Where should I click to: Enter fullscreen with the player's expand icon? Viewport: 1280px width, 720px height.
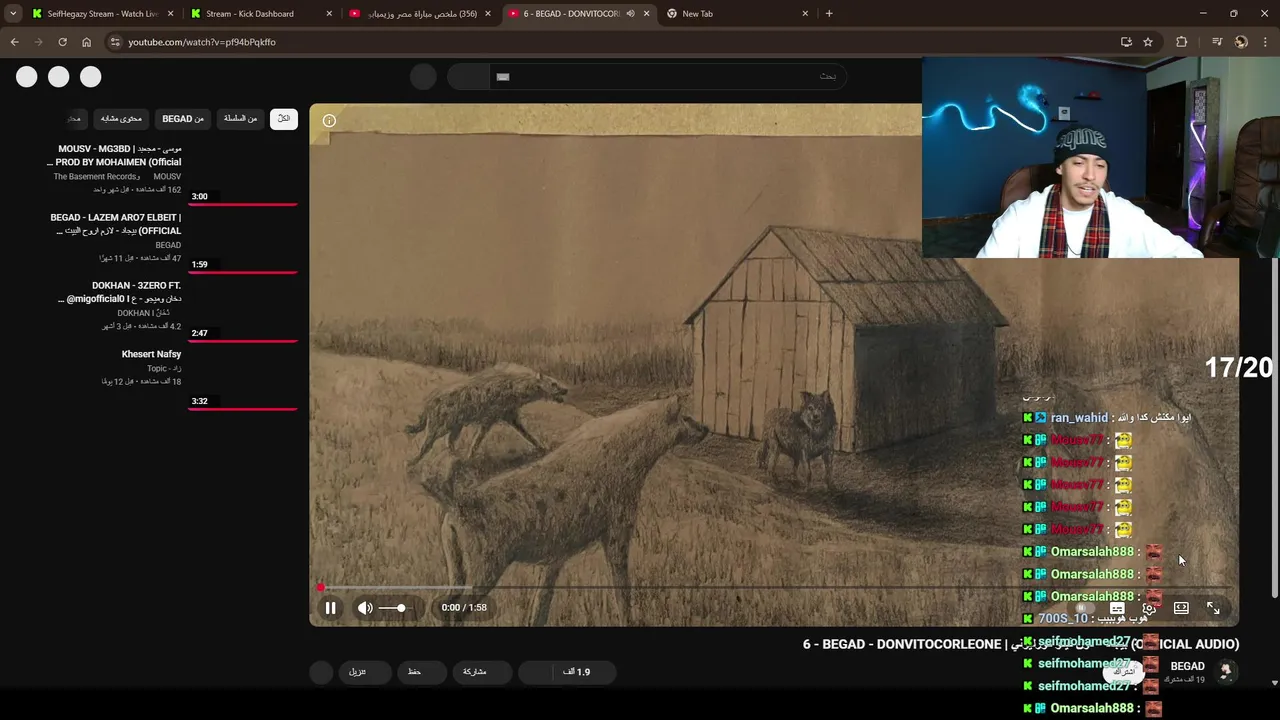coord(1213,608)
